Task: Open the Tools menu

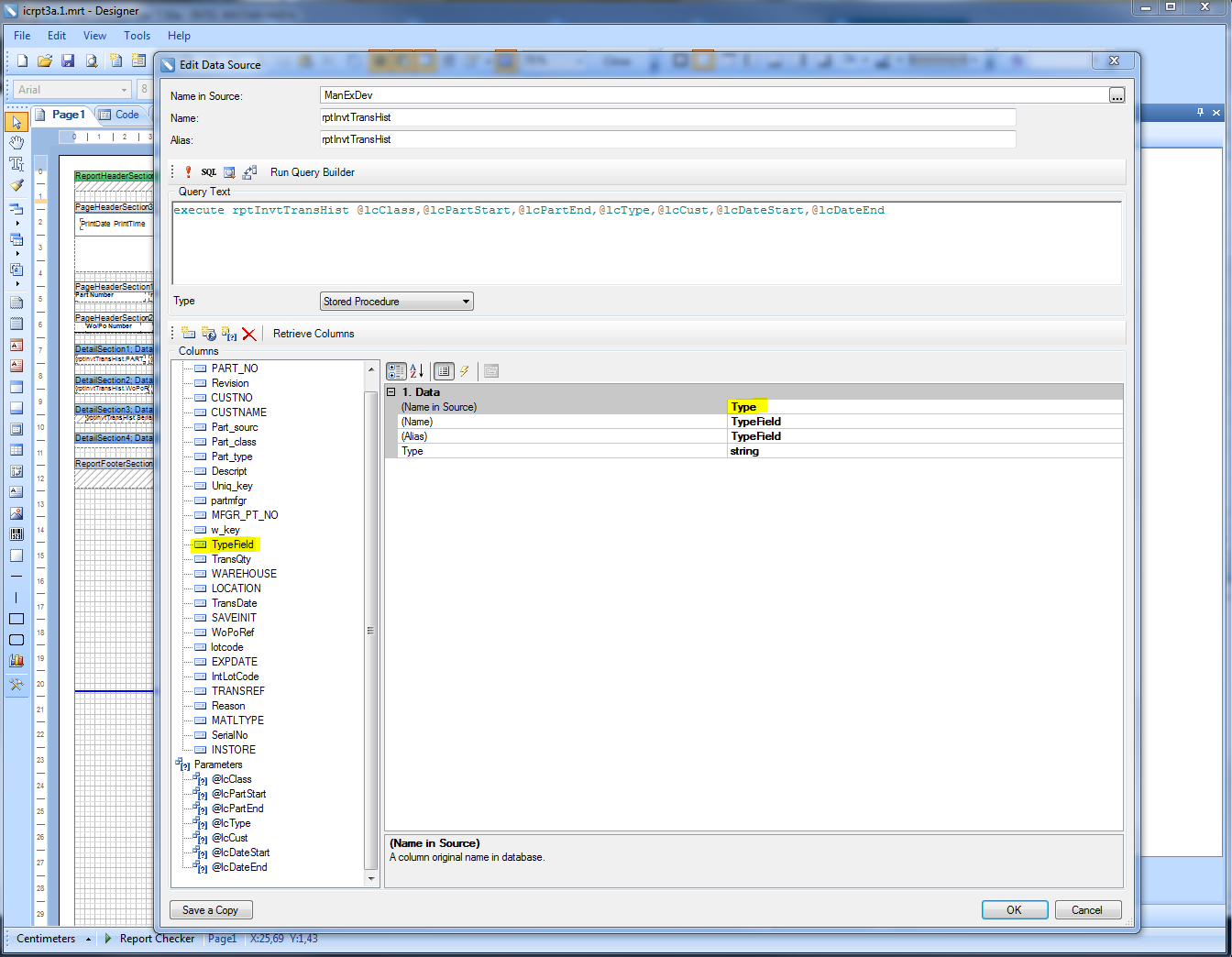Action: point(137,36)
